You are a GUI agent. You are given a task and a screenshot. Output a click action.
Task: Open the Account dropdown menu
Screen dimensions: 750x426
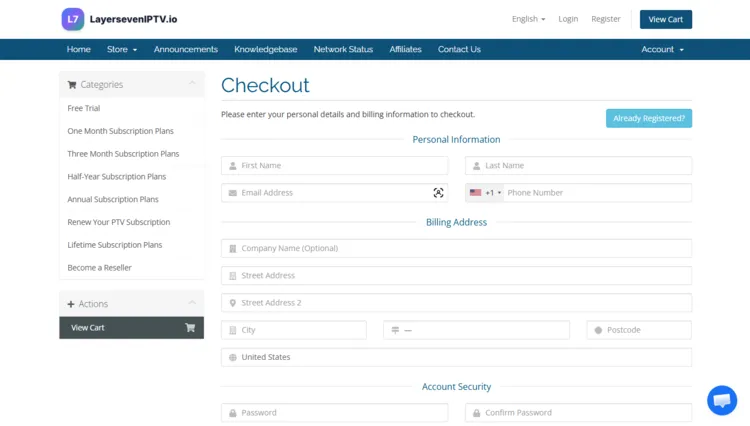(x=662, y=49)
